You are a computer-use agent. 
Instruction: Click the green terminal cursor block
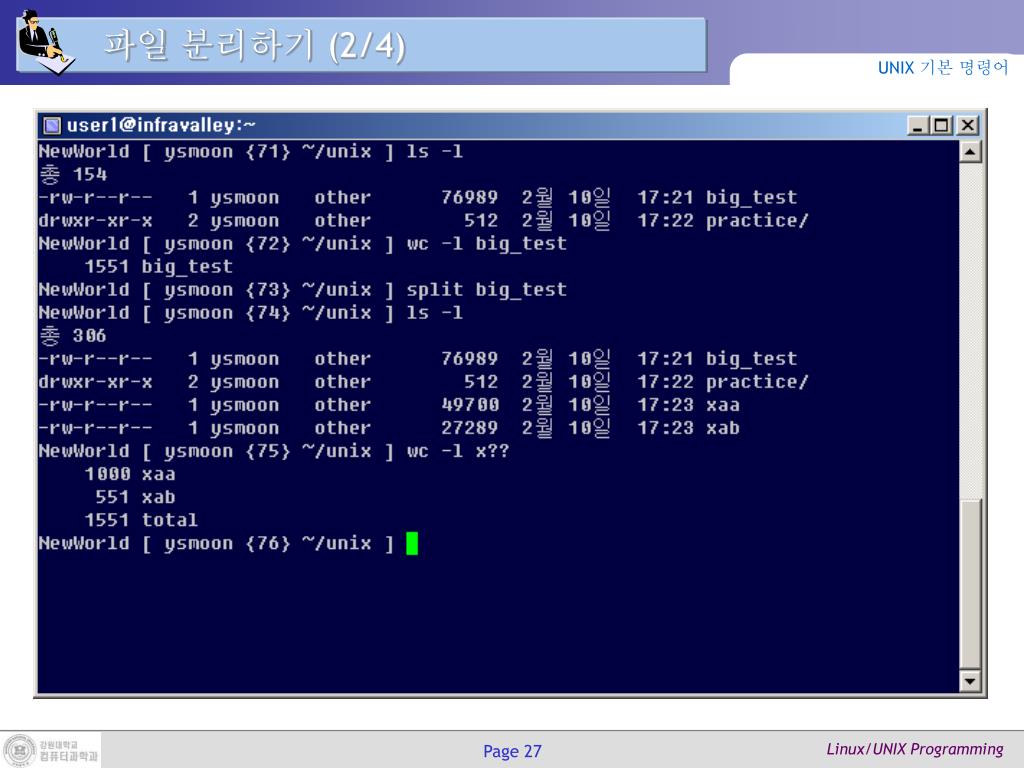pos(411,543)
